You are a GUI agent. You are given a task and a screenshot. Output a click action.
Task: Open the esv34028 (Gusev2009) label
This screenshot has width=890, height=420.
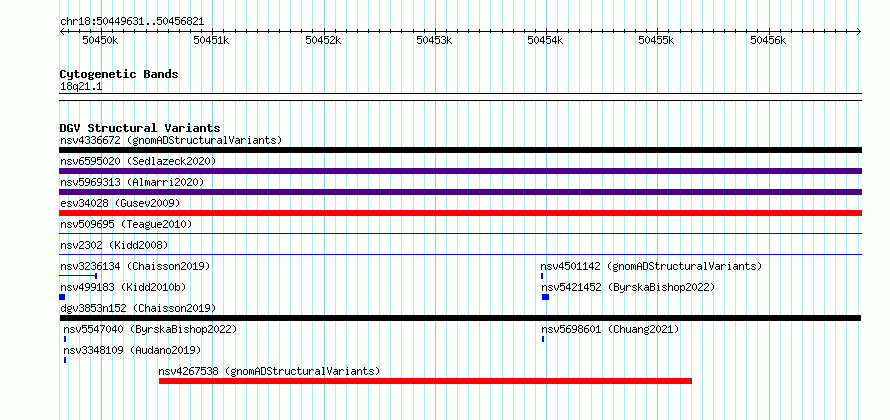tap(120, 203)
